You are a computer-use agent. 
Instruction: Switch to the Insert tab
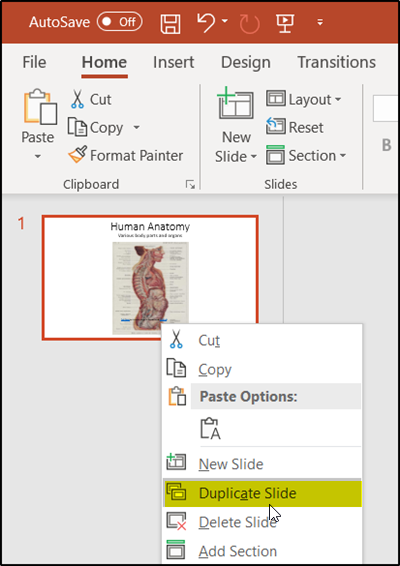click(x=174, y=62)
